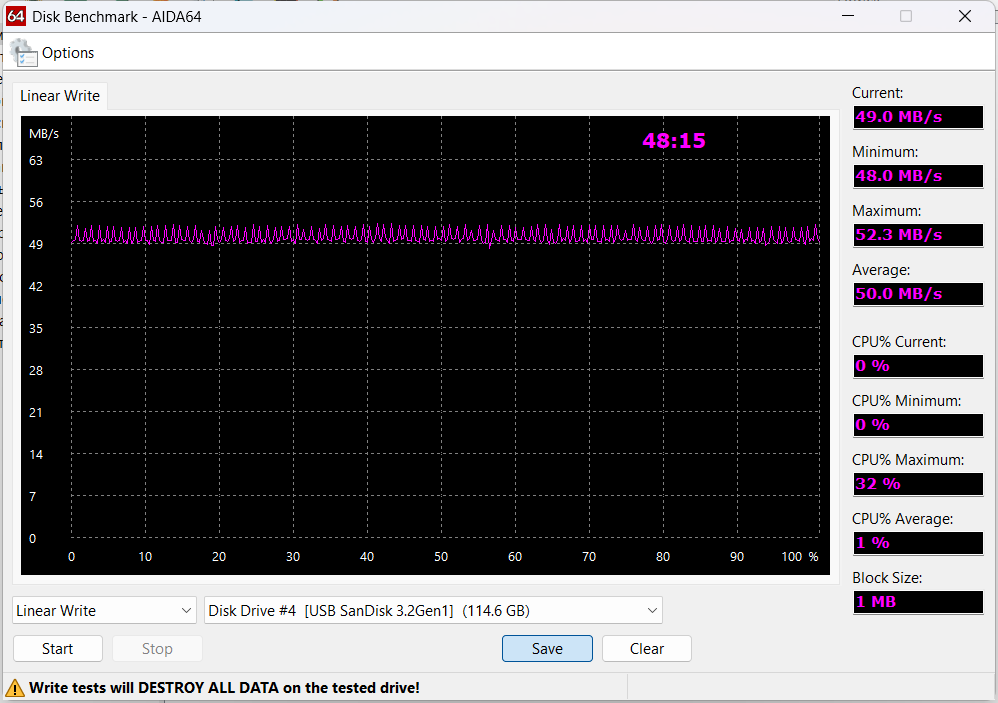Save the benchmark results

[547, 649]
